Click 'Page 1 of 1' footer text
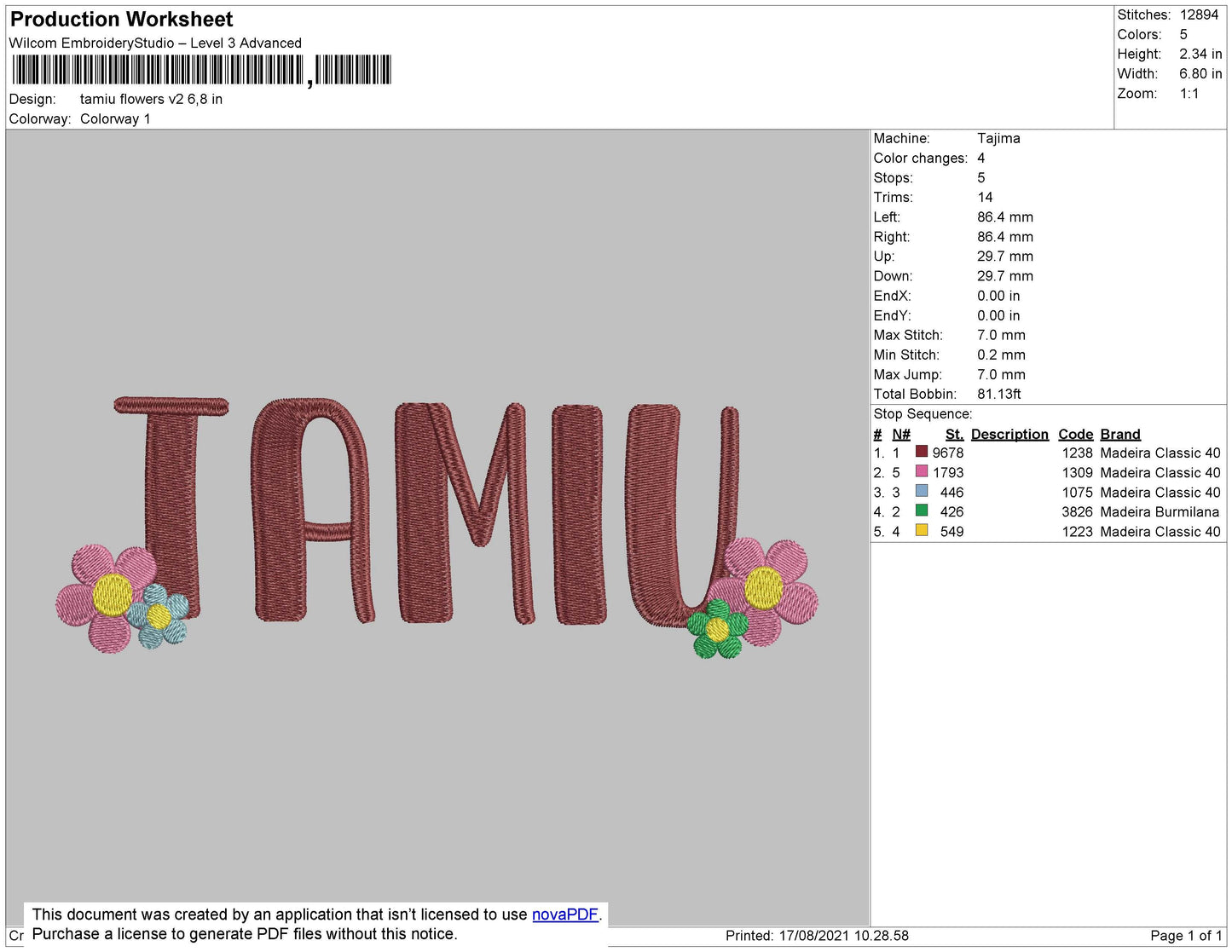 (1186, 936)
